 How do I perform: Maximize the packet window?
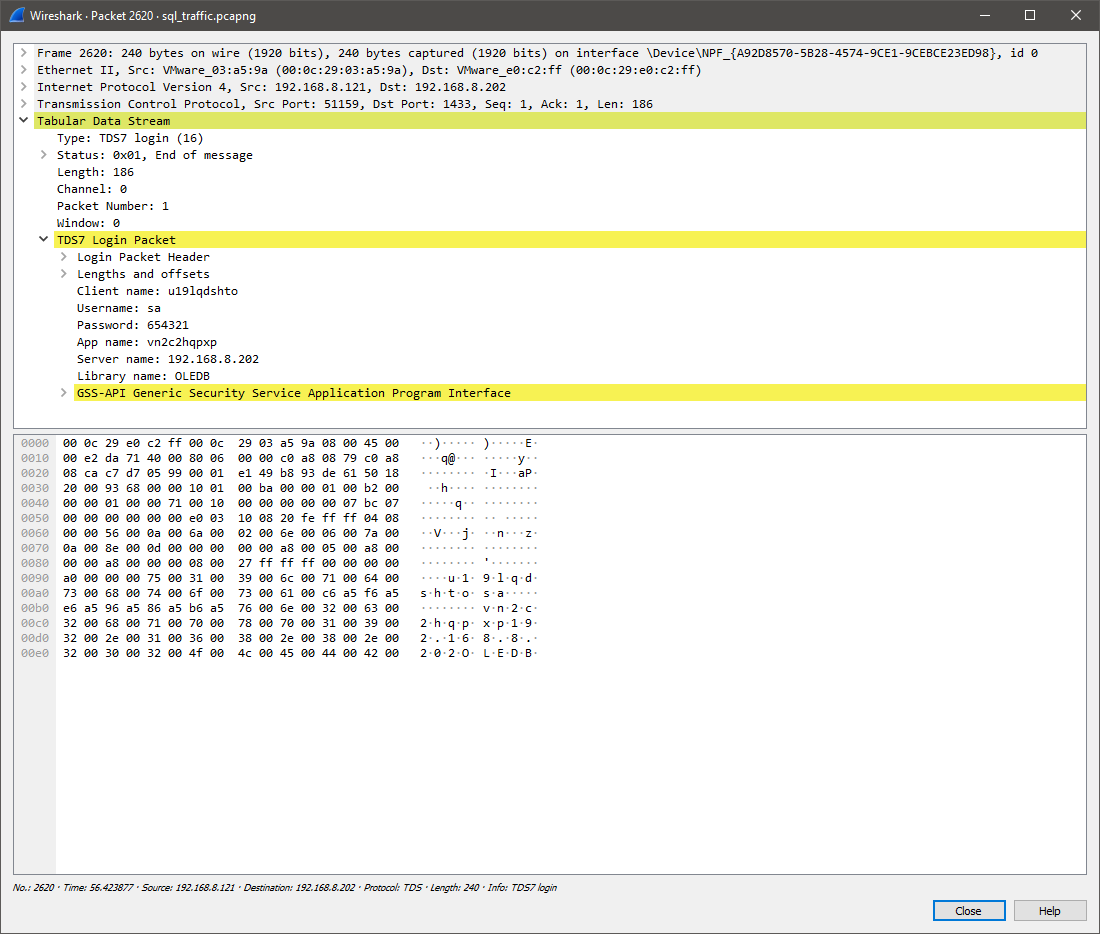(x=1030, y=15)
